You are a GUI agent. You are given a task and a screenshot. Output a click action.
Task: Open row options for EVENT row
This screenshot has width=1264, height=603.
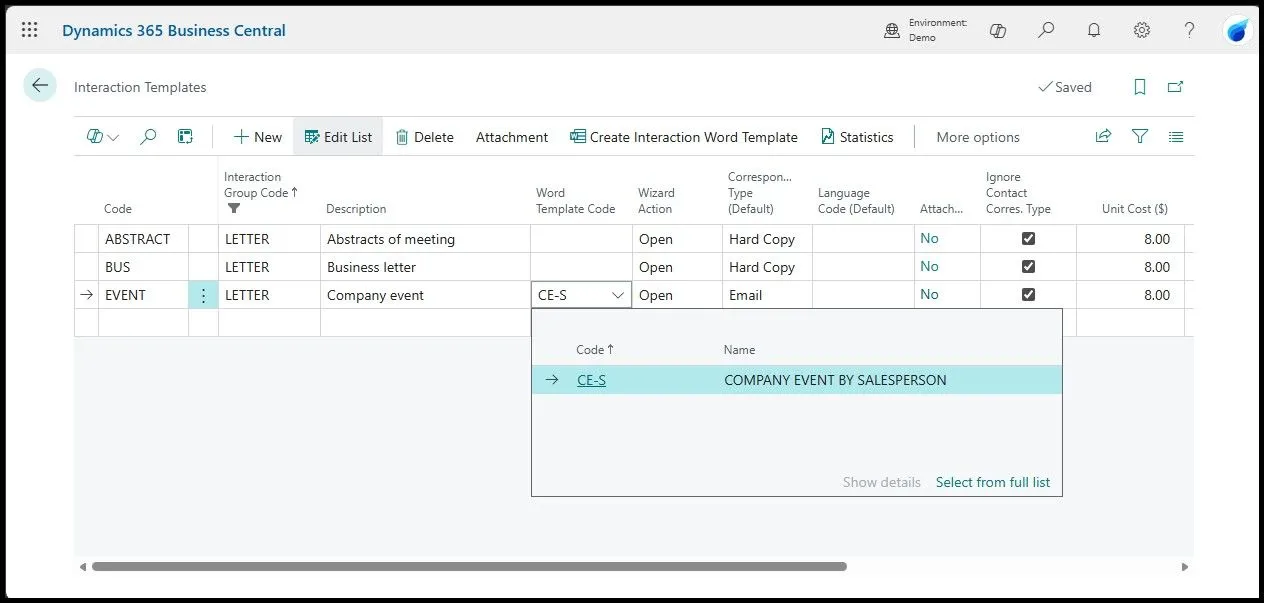[x=204, y=295]
